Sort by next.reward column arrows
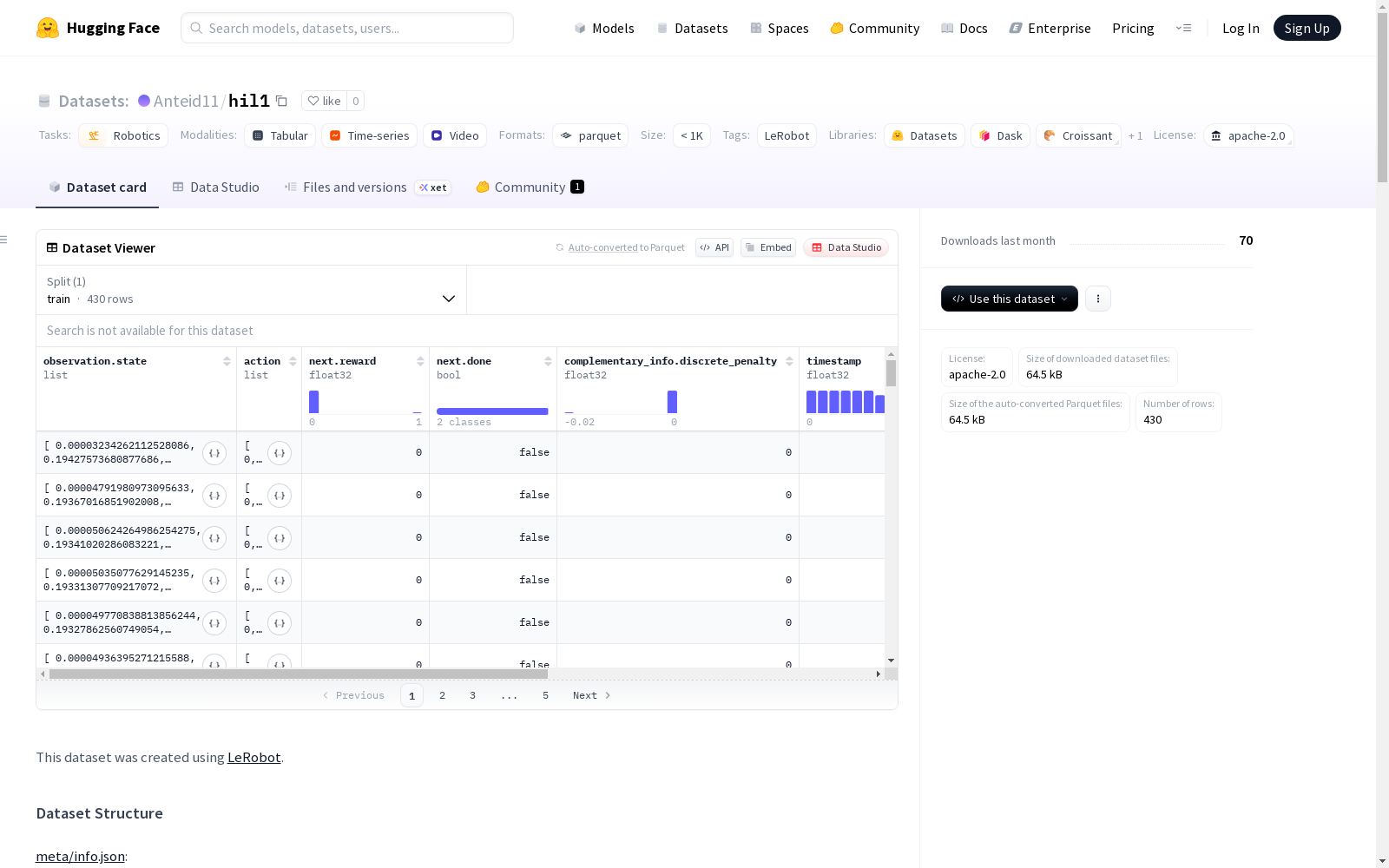1389x868 pixels. point(420,361)
